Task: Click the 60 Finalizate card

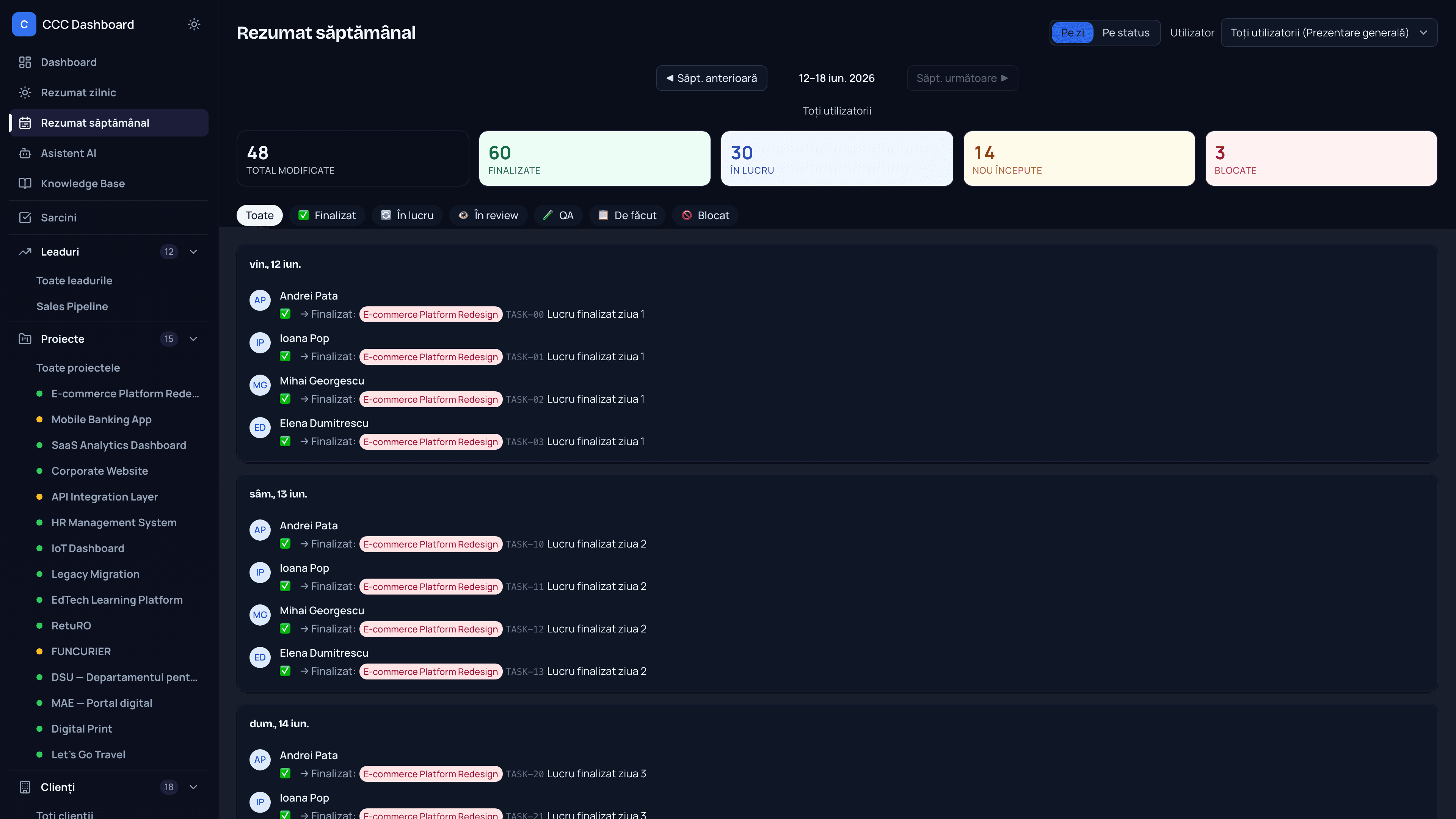Action: pos(595,159)
